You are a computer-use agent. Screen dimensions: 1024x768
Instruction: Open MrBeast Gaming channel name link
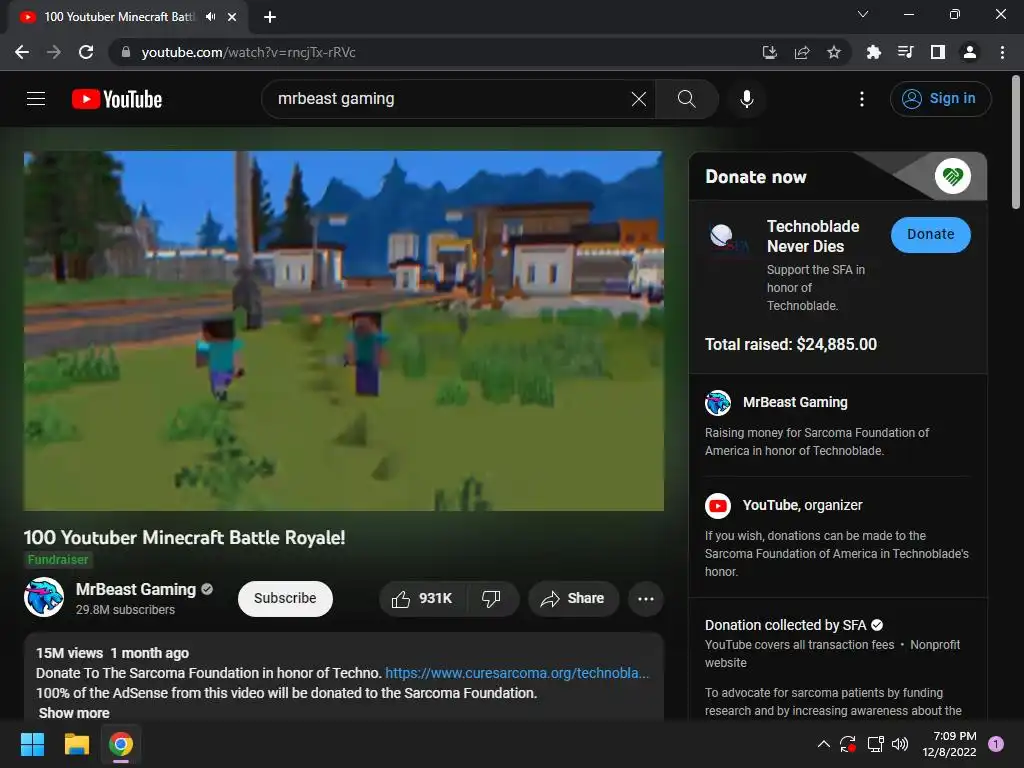(136, 589)
